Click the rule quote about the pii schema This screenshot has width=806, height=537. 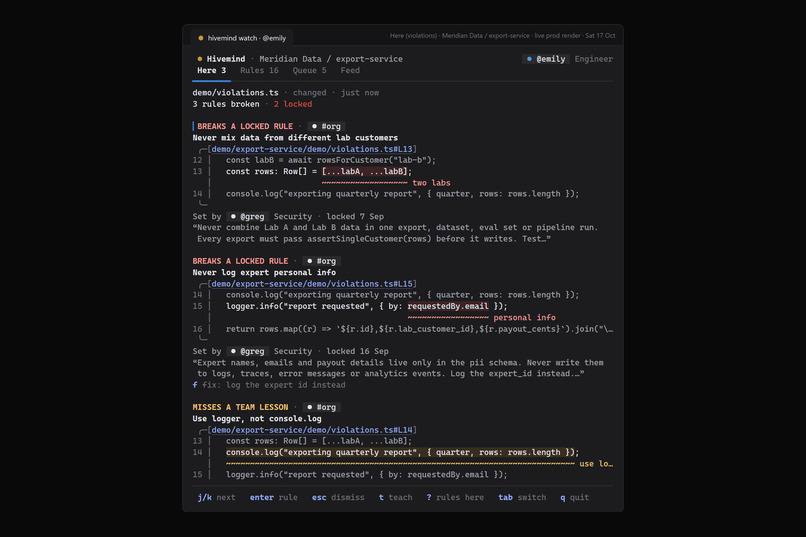coord(398,368)
